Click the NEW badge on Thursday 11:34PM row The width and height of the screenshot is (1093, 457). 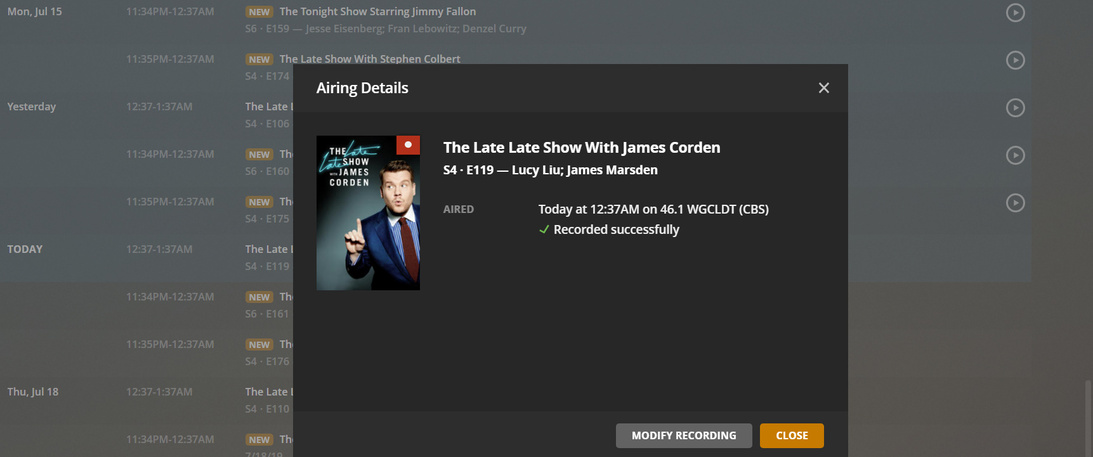(x=259, y=440)
